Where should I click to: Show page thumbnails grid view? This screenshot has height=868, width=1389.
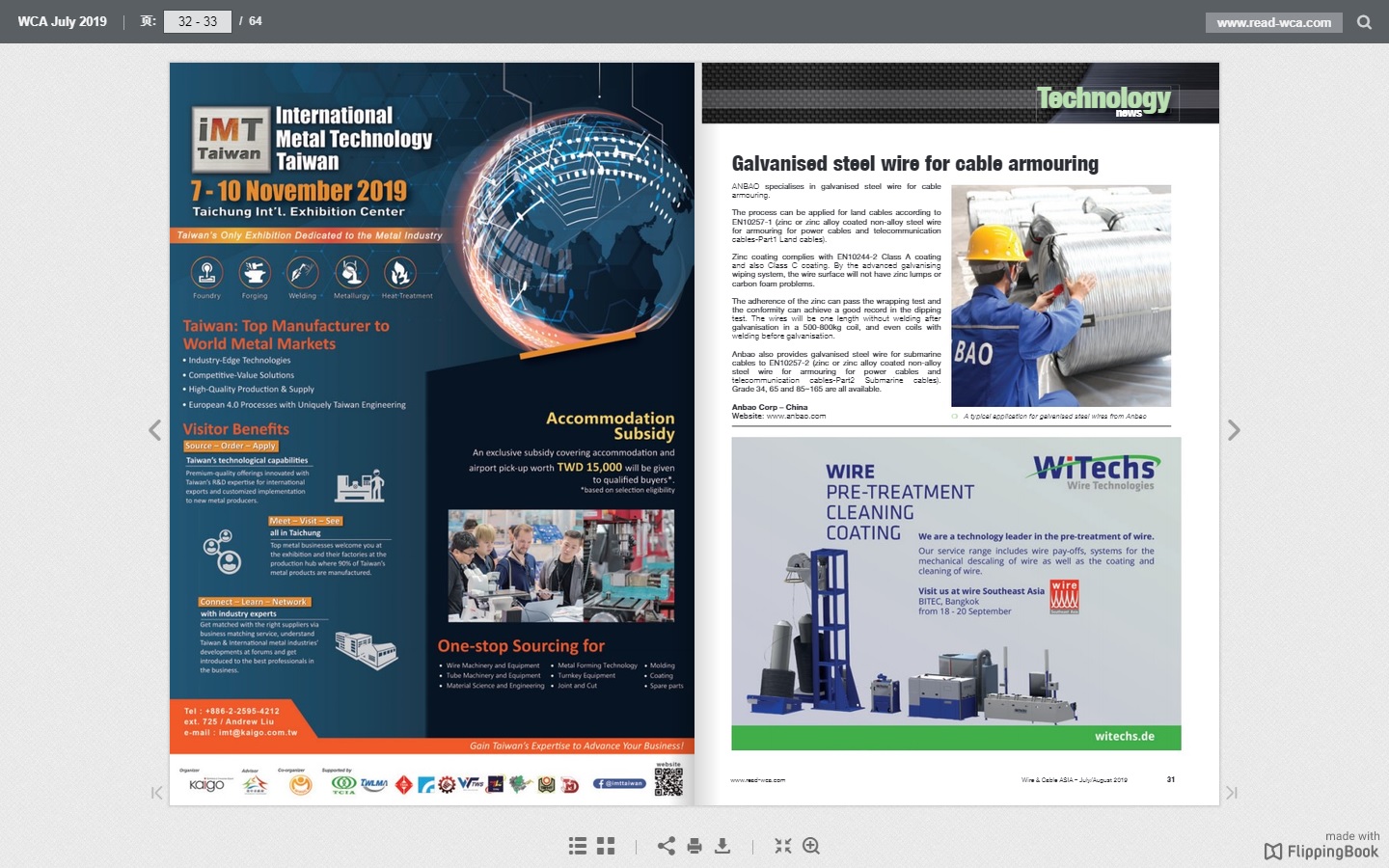pos(606,846)
